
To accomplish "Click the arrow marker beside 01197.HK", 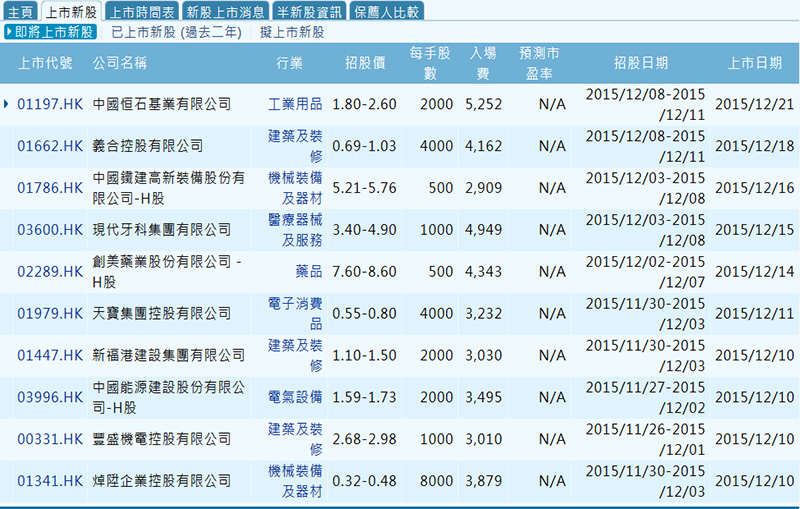I will pyautogui.click(x=6, y=104).
